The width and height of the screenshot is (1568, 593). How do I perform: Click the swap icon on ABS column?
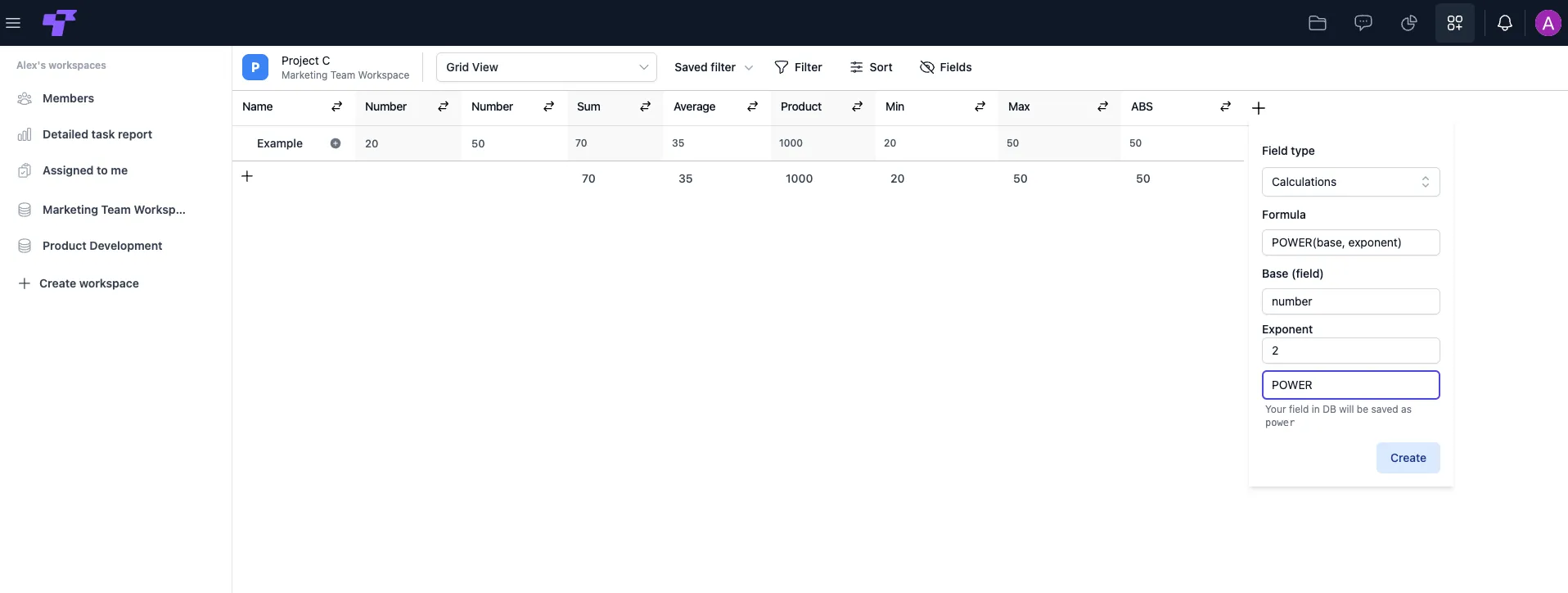coord(1225,106)
